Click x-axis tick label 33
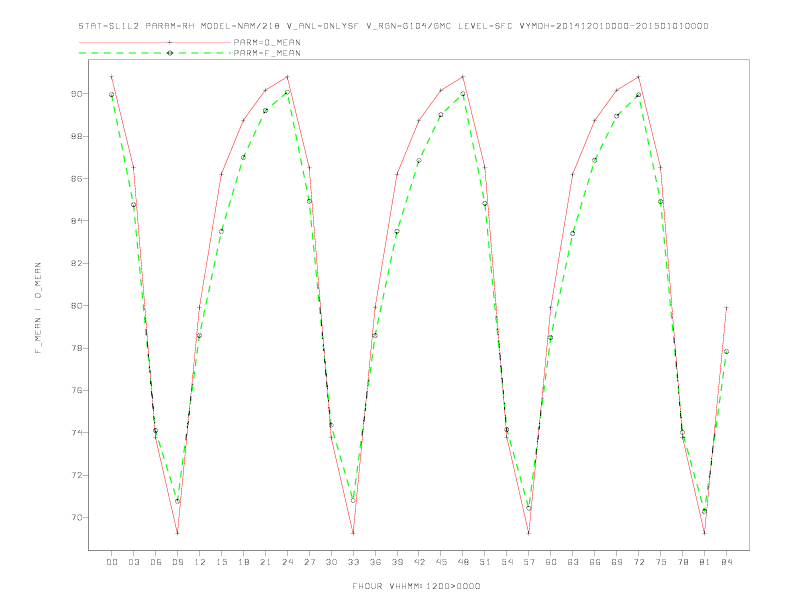This screenshot has width=792, height=612. (353, 562)
